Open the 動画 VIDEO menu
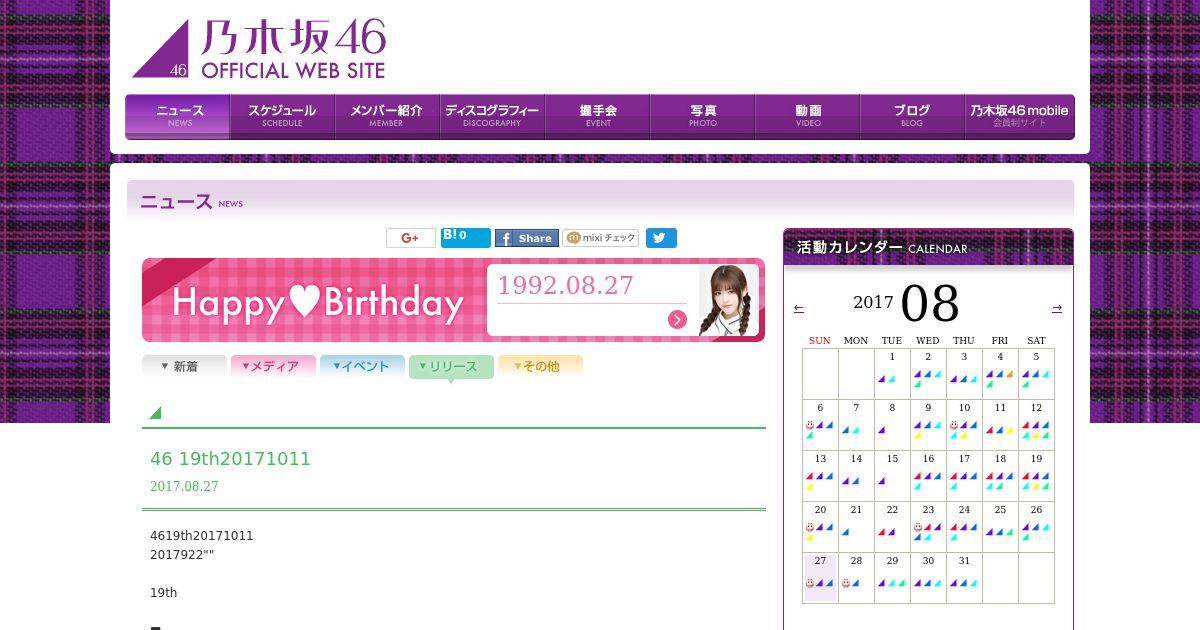This screenshot has height=630, width=1200. click(x=807, y=116)
